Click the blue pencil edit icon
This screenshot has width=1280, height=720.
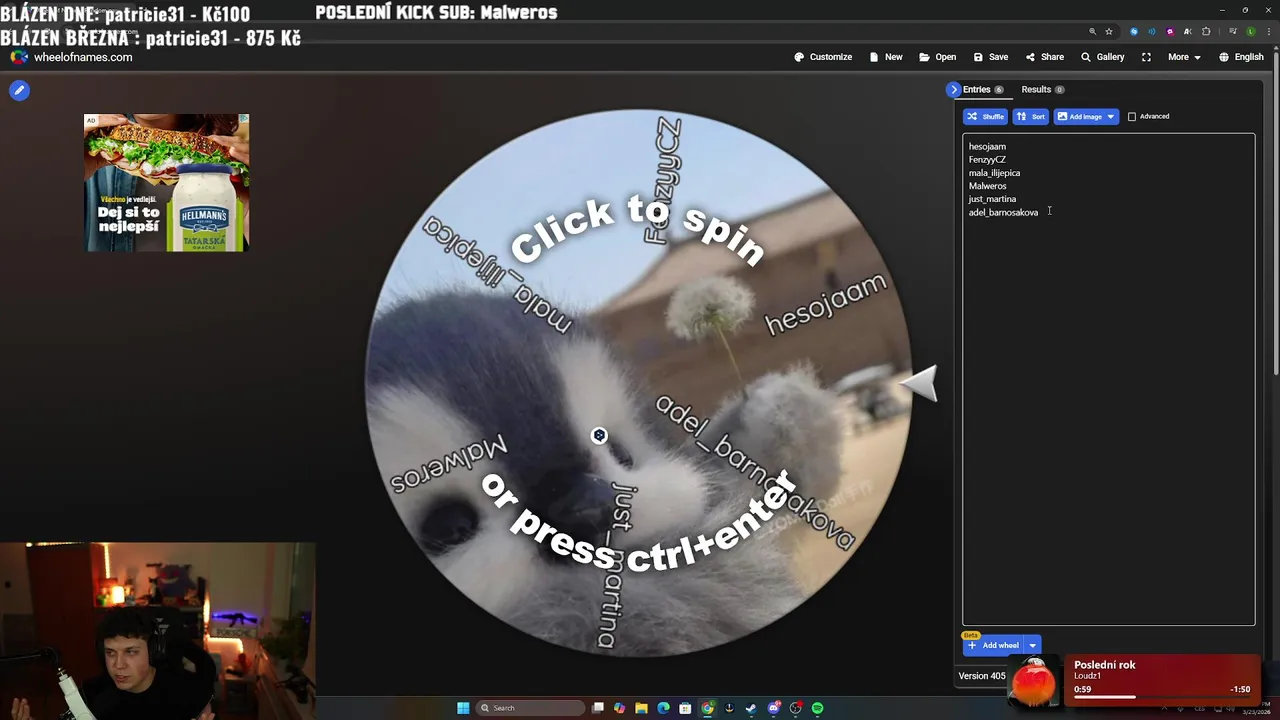pyautogui.click(x=19, y=90)
